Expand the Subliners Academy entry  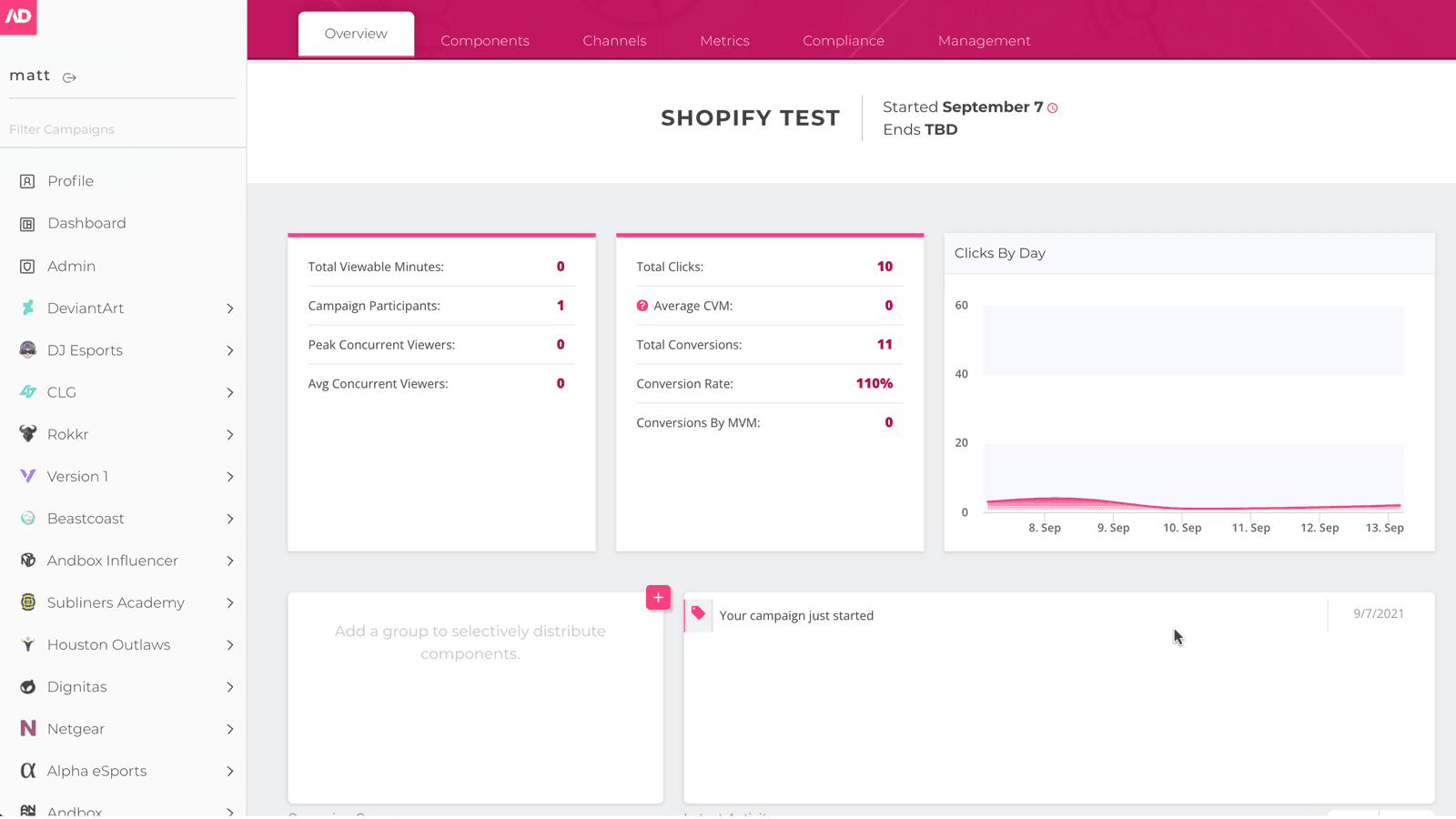[230, 602]
